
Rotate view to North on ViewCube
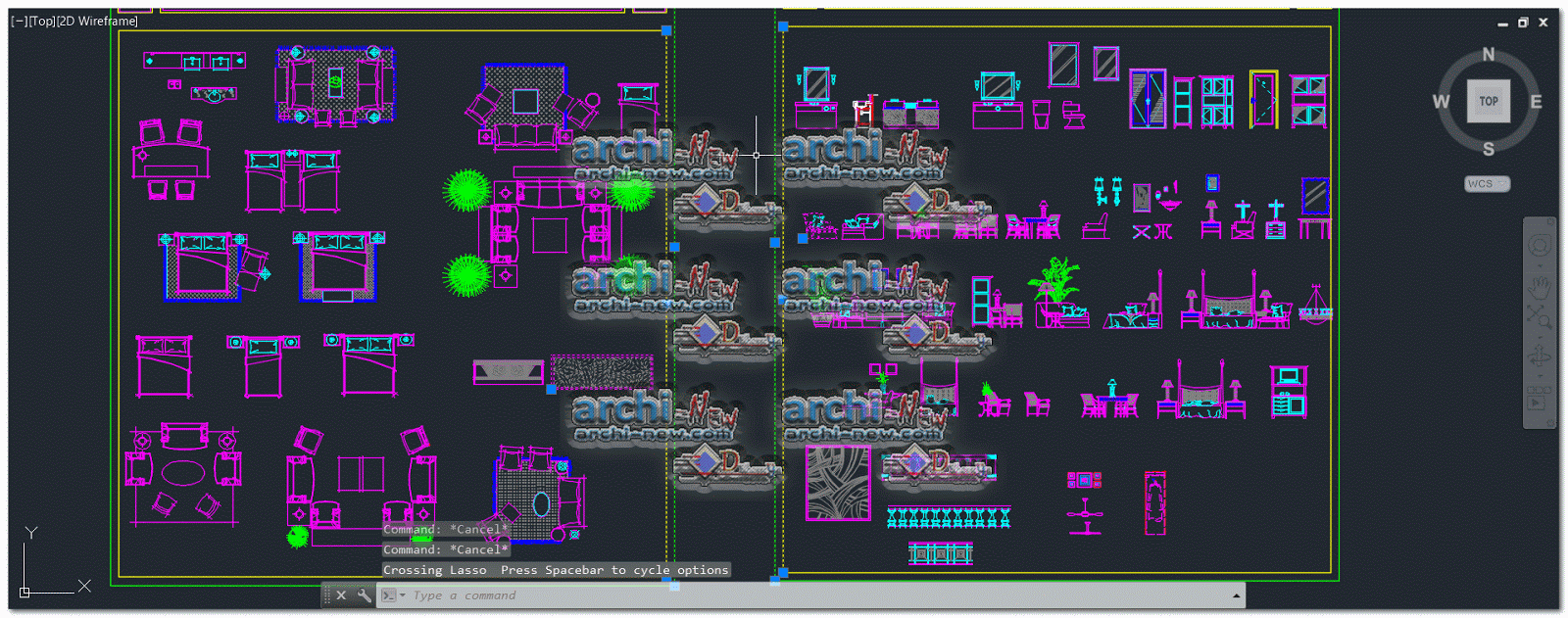pyautogui.click(x=1489, y=55)
